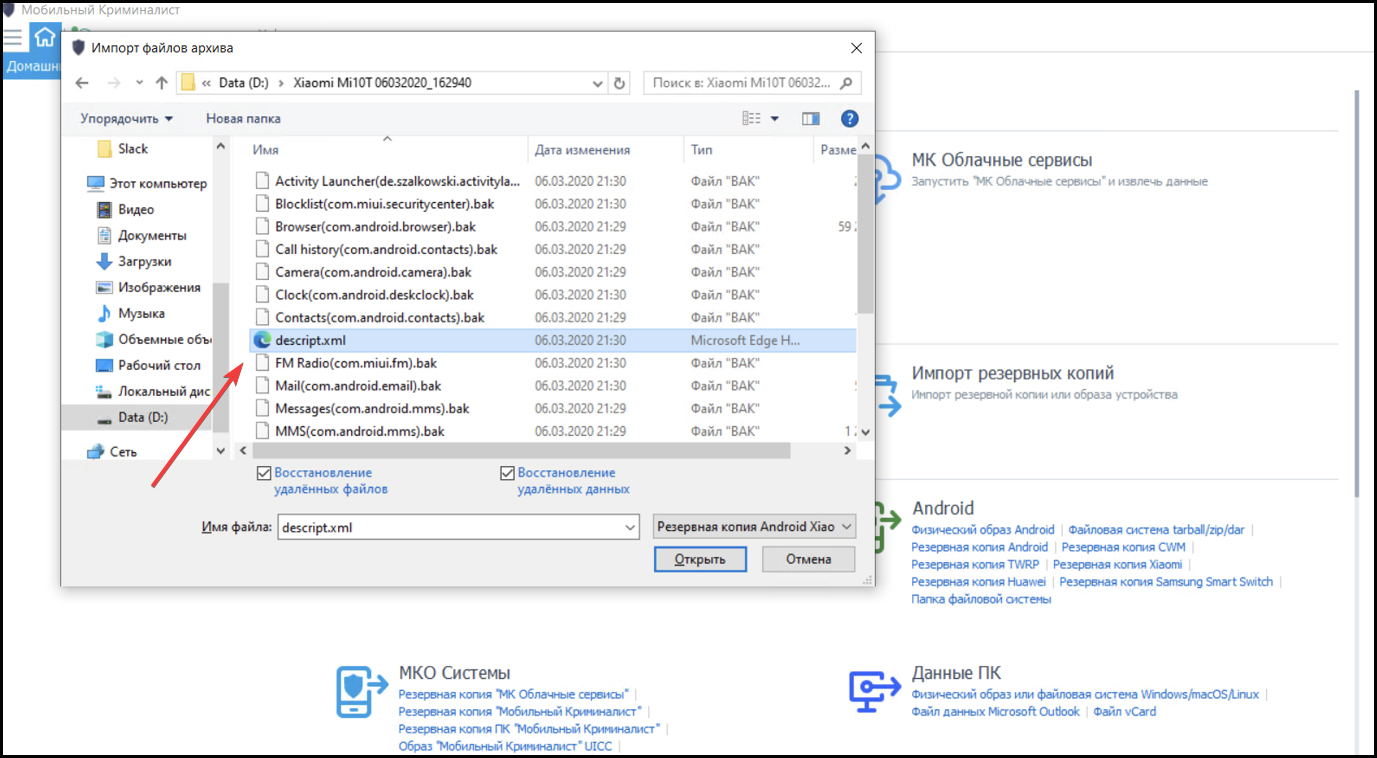The width and height of the screenshot is (1377, 758).
Task: Sort by Дата изменения column header
Action: (606, 150)
